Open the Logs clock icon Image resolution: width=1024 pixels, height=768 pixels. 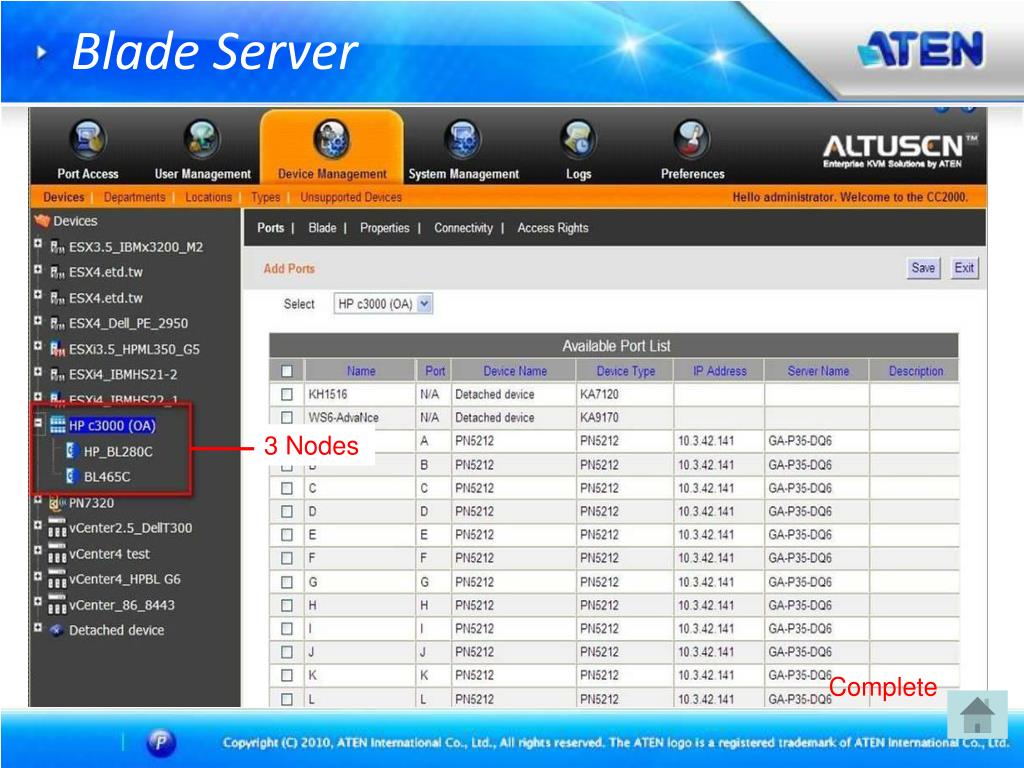click(578, 139)
